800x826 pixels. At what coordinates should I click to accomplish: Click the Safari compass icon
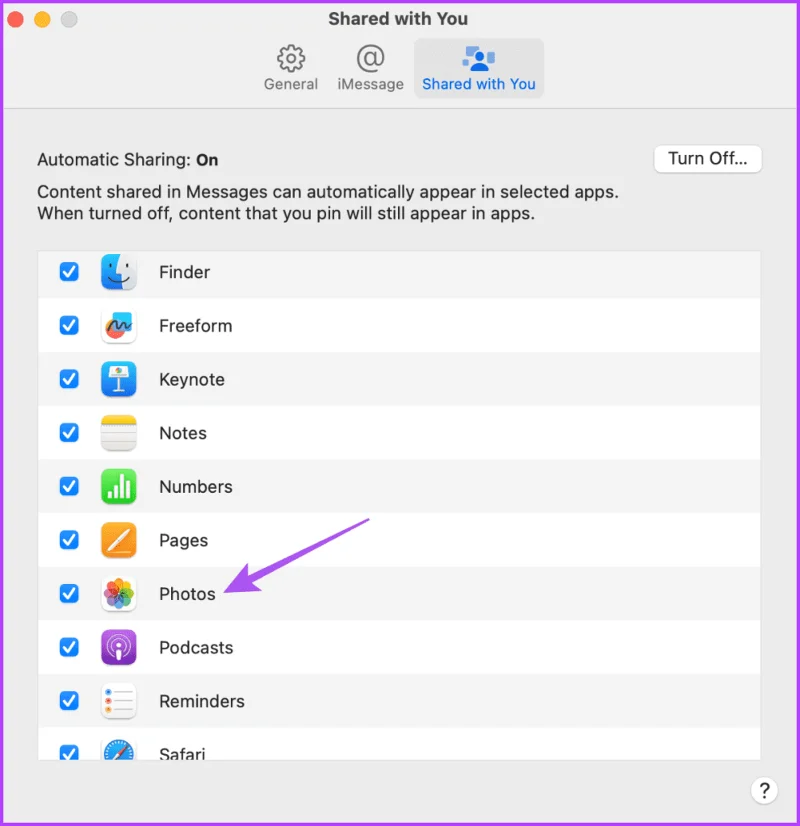[118, 749]
